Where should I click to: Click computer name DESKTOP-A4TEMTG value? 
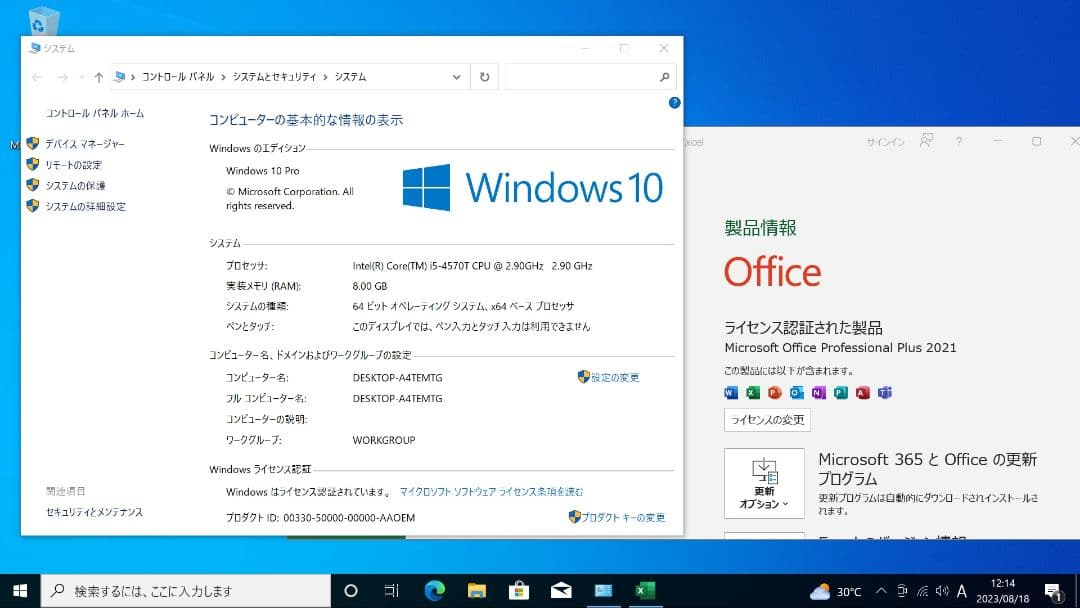(x=397, y=377)
